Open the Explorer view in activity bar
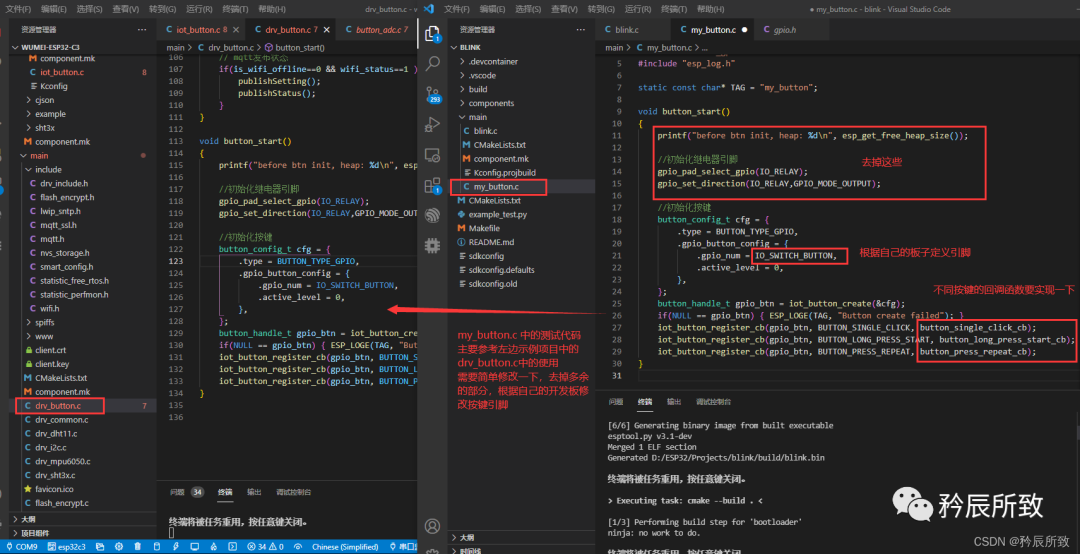Image resolution: width=1080 pixels, height=554 pixels. 433,33
